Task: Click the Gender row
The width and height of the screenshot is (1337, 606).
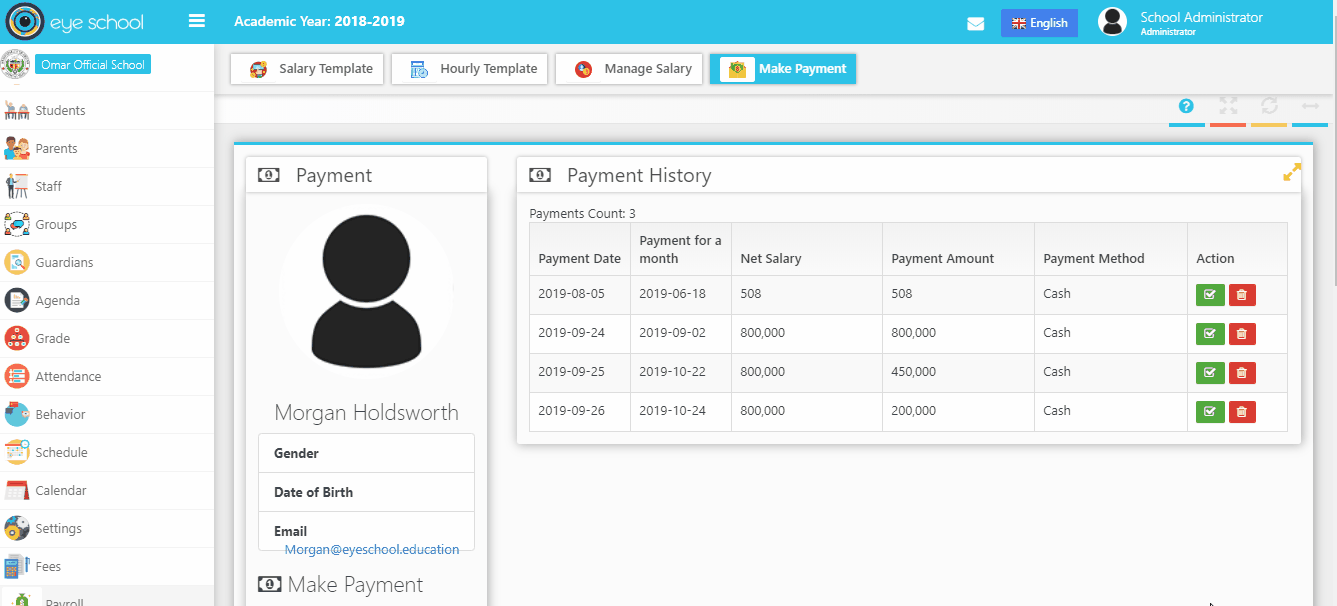Action: (x=366, y=453)
